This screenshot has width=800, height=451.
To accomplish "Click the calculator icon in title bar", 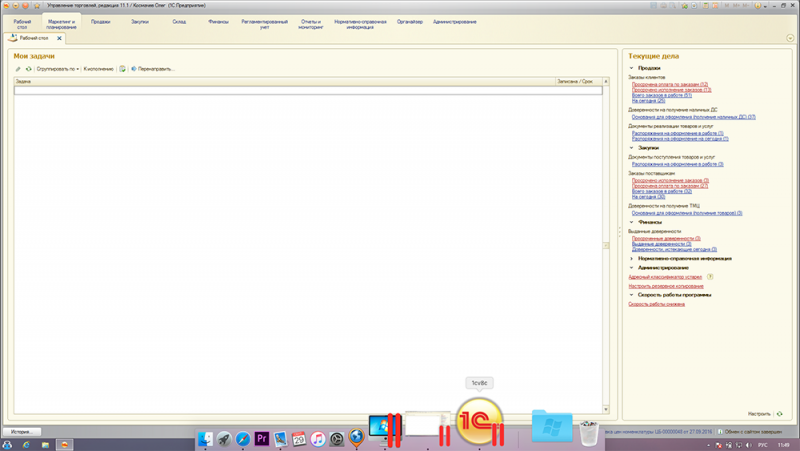I will (x=705, y=6).
